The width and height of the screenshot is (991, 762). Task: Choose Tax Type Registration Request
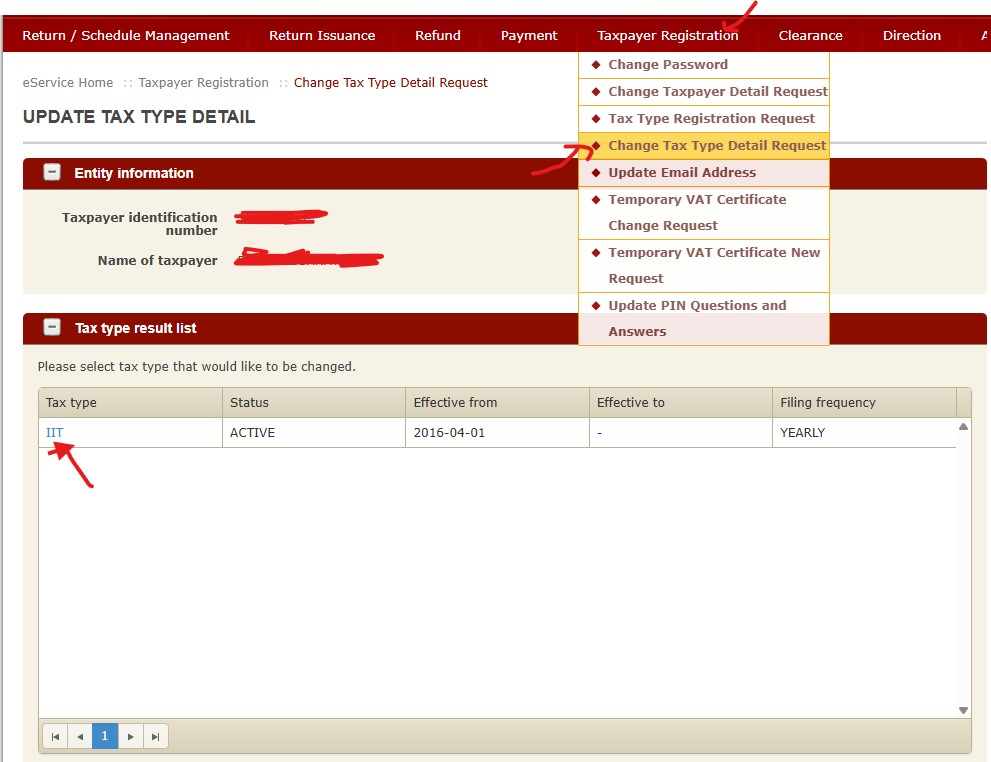(711, 119)
